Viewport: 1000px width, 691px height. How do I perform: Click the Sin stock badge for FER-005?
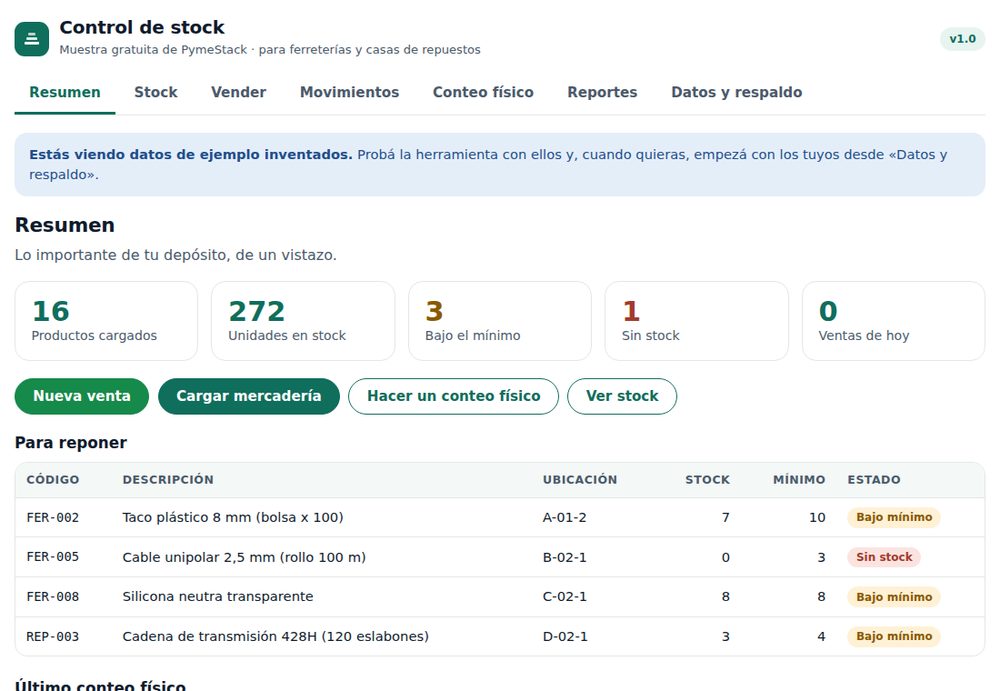[884, 557]
